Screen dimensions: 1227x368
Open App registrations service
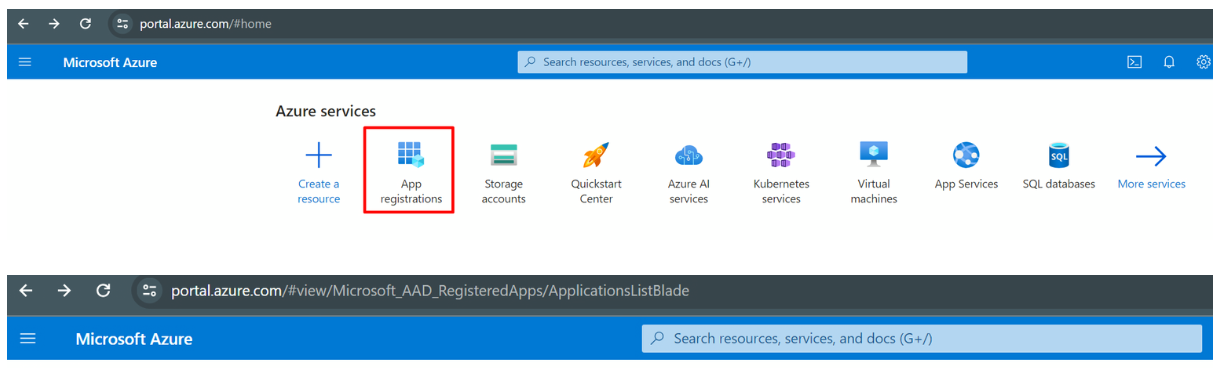click(x=410, y=169)
